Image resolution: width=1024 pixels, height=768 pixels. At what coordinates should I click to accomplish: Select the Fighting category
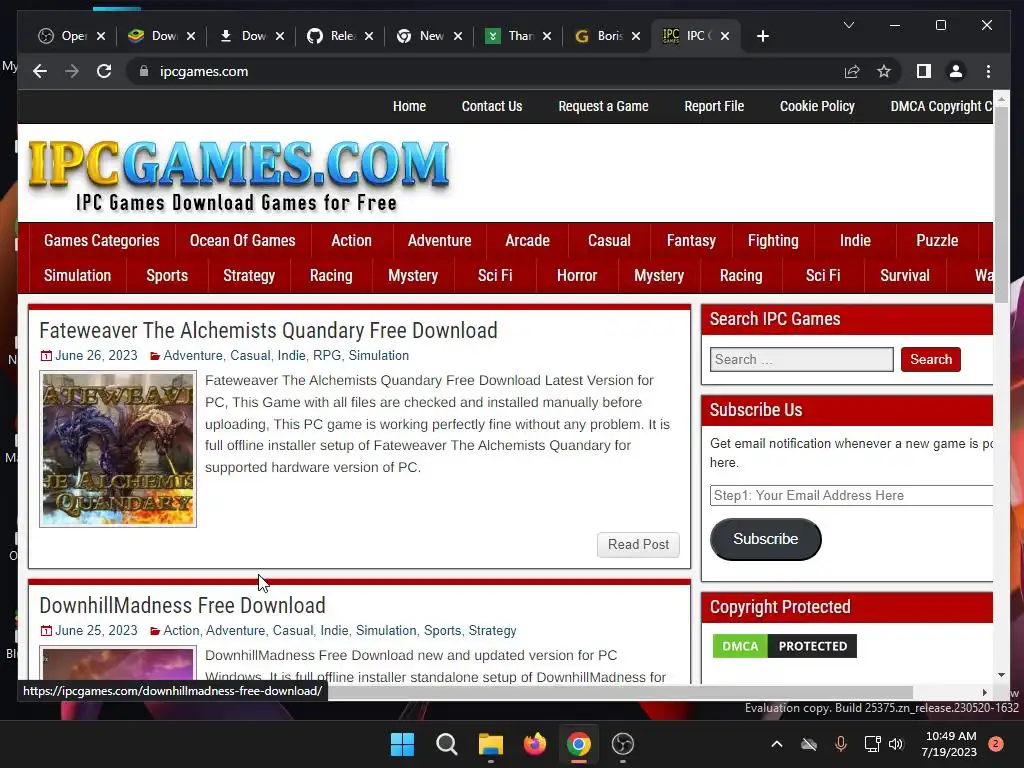pyautogui.click(x=773, y=240)
